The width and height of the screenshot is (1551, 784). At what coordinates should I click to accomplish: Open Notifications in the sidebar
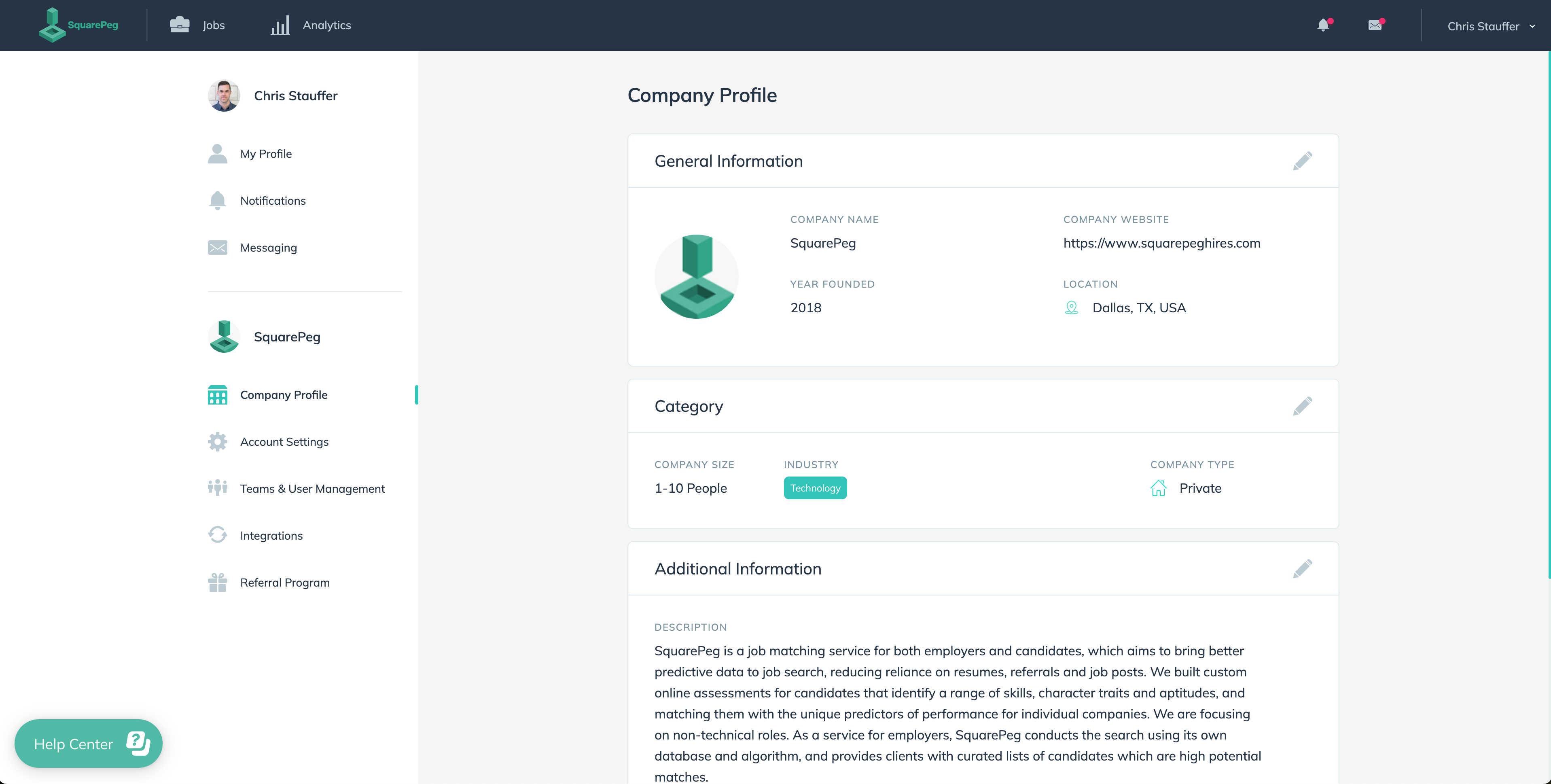[x=273, y=201]
